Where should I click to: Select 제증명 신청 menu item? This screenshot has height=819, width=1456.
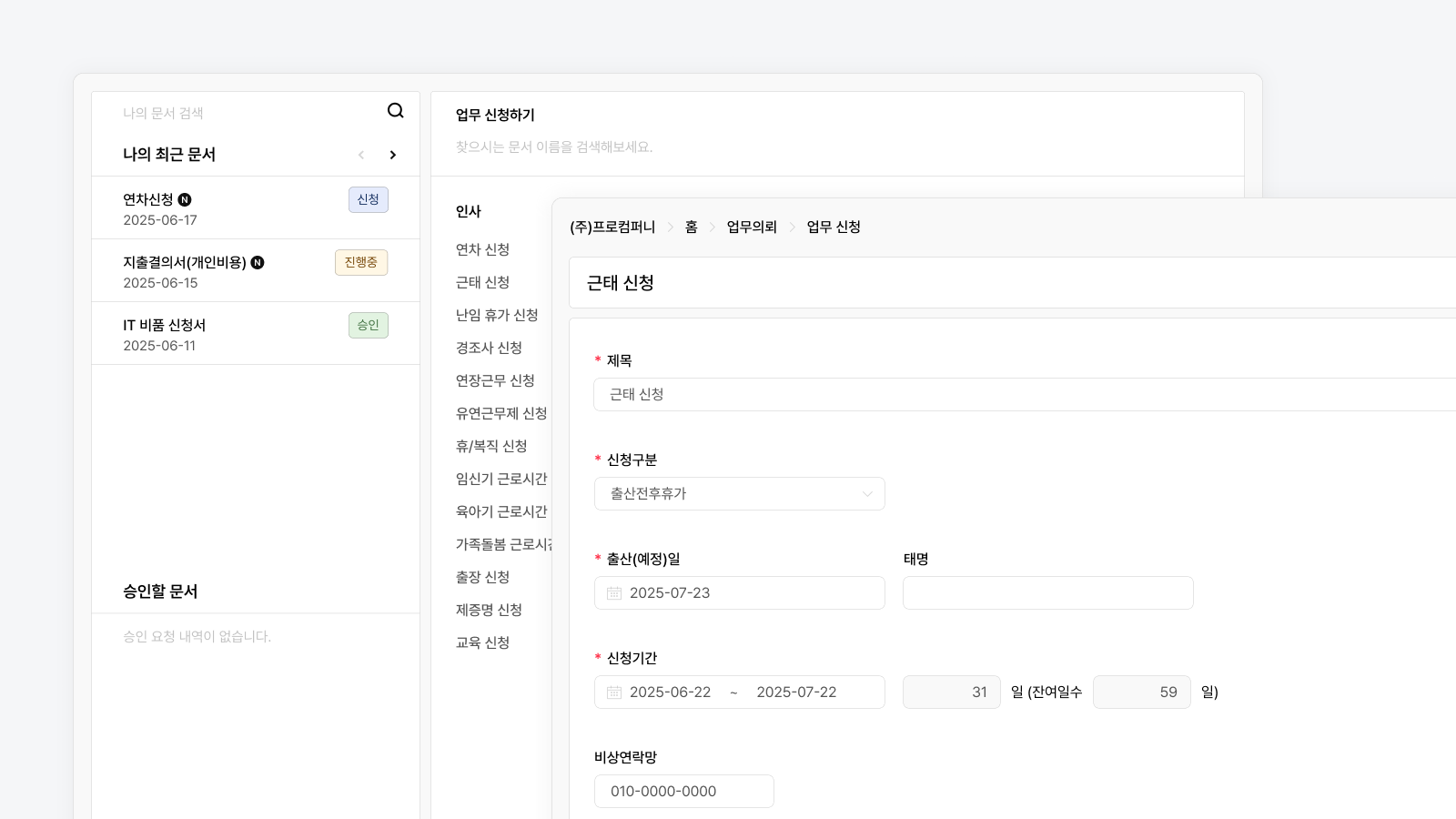489,610
